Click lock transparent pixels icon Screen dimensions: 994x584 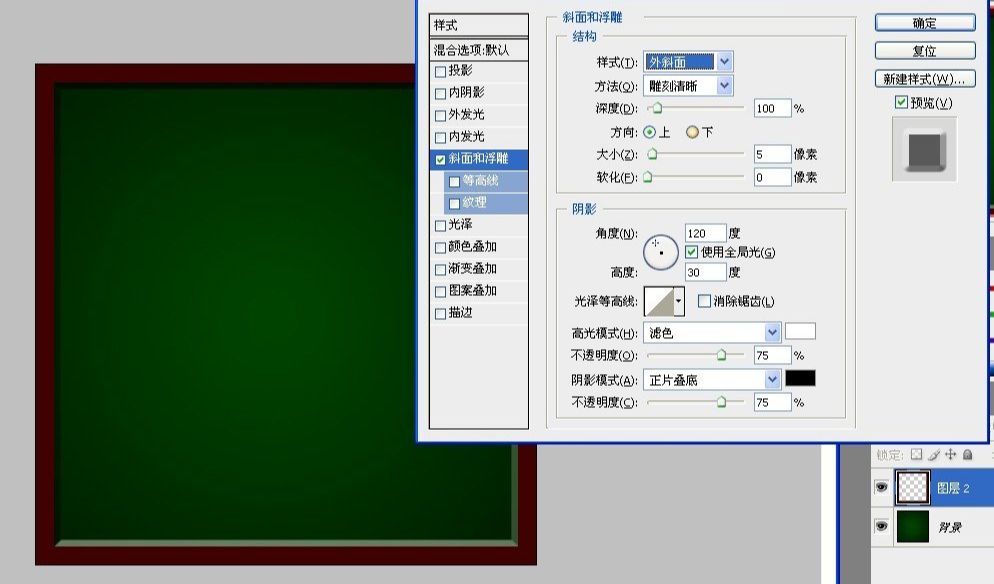(x=916, y=454)
